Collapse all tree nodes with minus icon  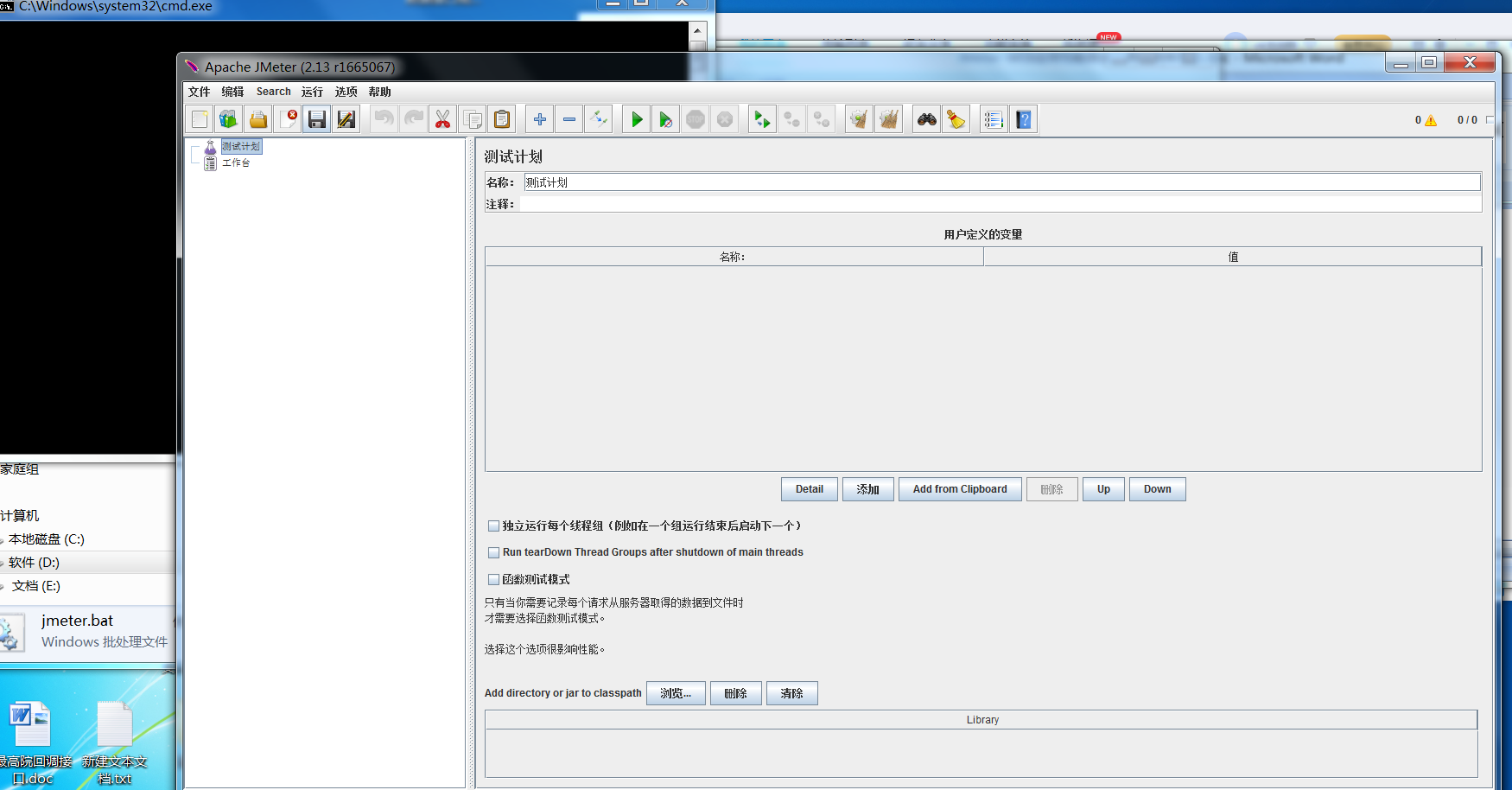569,118
